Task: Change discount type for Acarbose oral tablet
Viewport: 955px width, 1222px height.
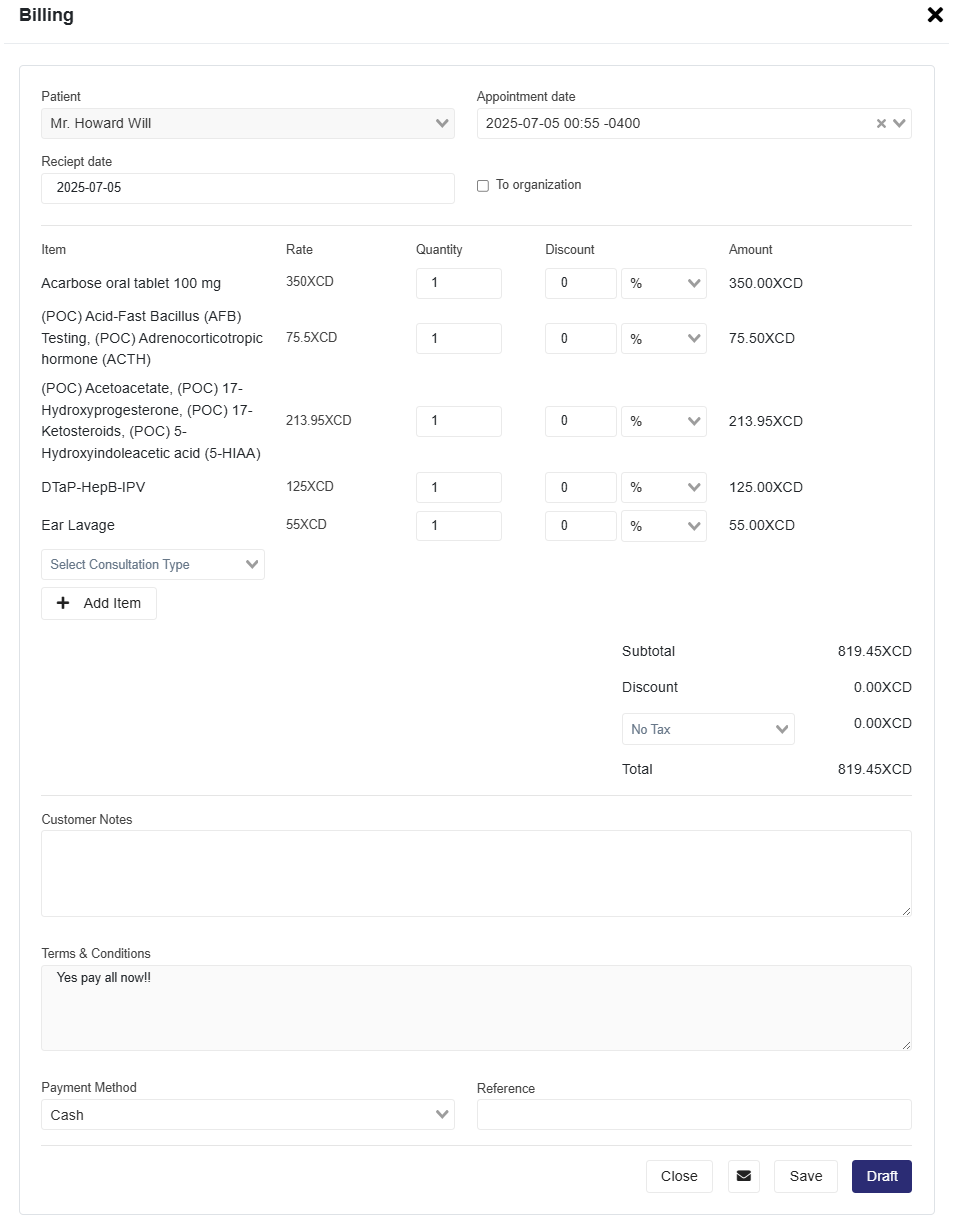Action: pos(663,283)
